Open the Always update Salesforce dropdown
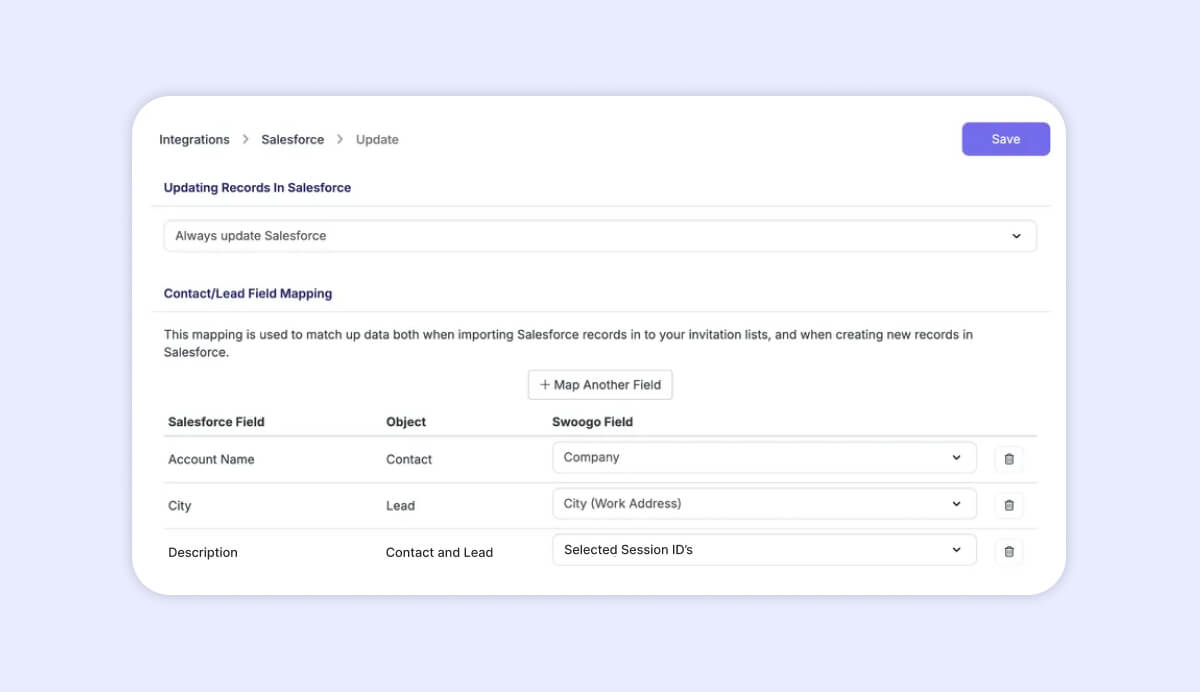Screen dimensions: 1200x692 pos(600,236)
